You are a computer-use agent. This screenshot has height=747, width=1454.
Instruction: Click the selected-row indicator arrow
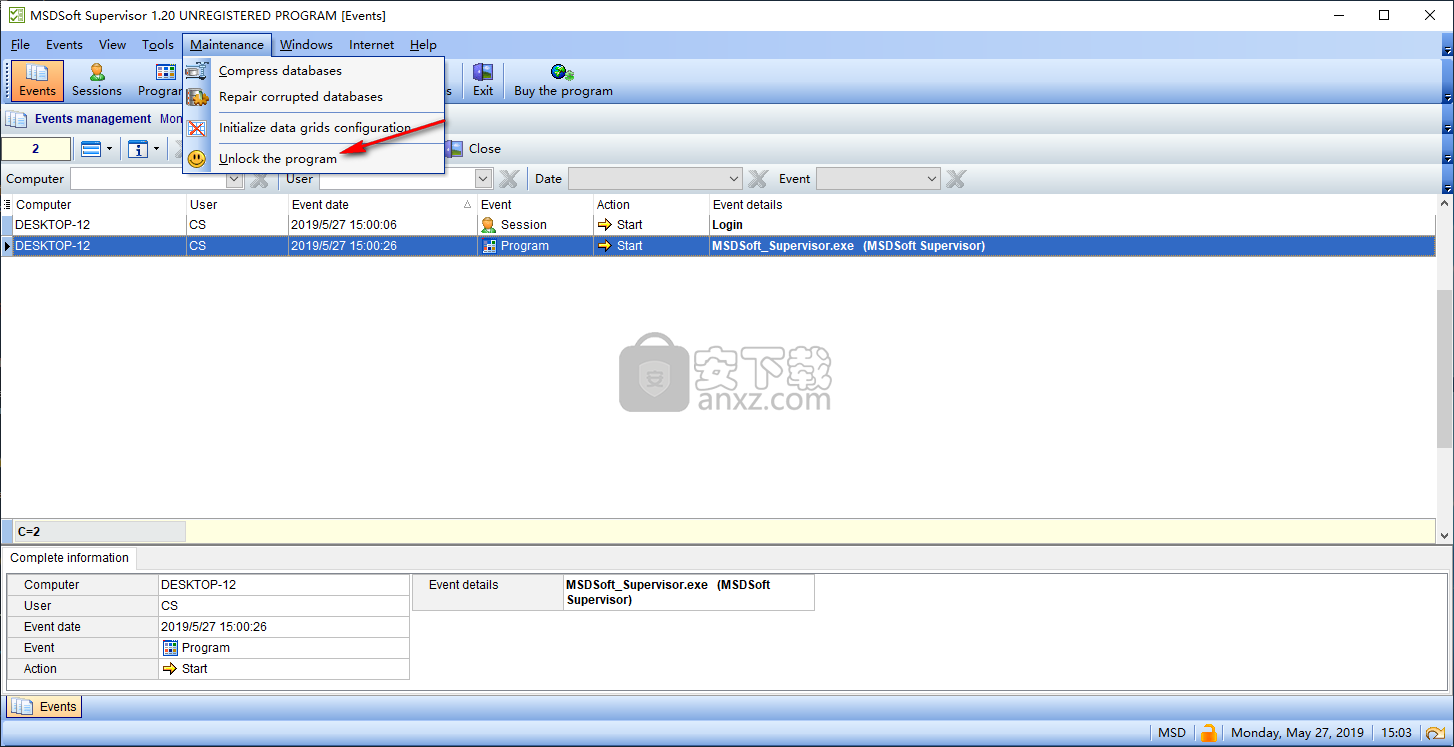coord(7,246)
